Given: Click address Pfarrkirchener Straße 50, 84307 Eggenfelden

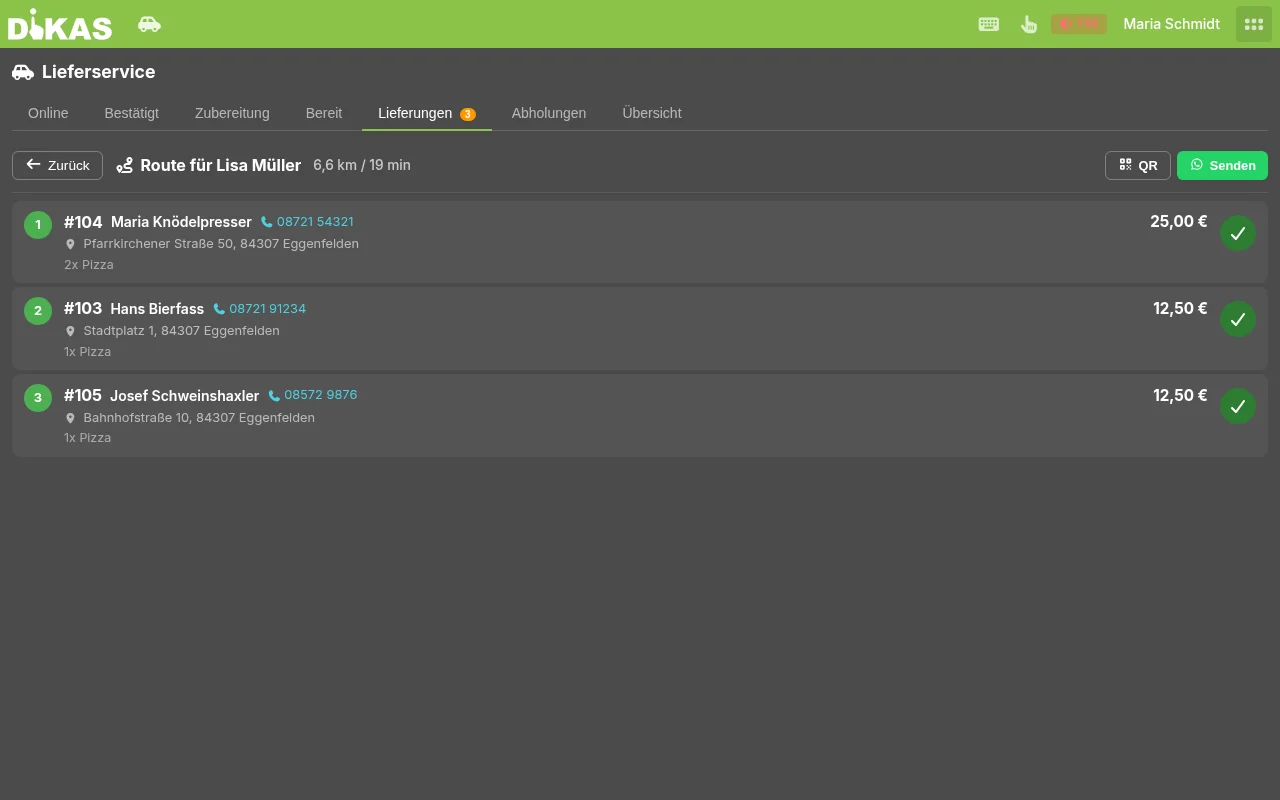Looking at the screenshot, I should [221, 244].
